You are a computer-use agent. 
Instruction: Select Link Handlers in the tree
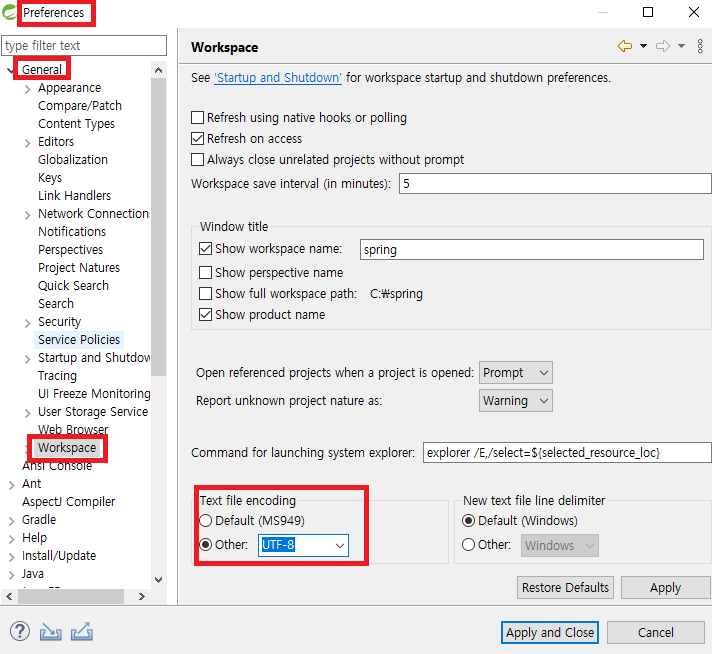pos(74,195)
